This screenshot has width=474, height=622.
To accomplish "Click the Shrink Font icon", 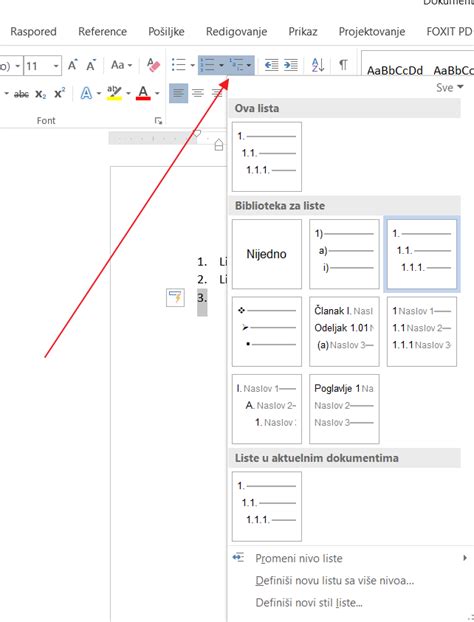I will pyautogui.click(x=91, y=65).
